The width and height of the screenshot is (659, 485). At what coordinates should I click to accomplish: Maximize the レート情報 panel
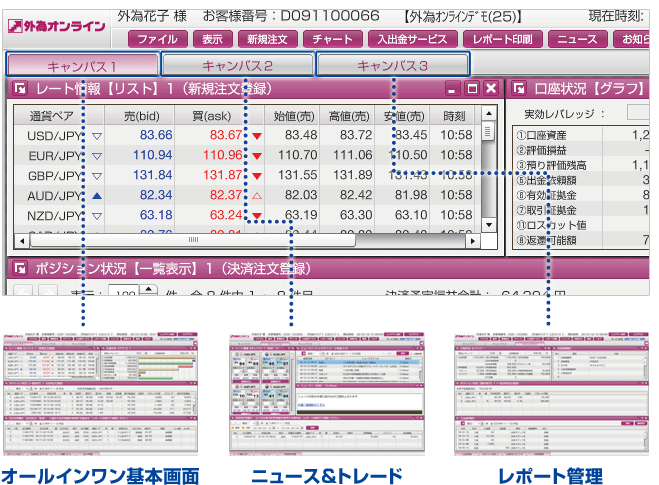tap(472, 89)
